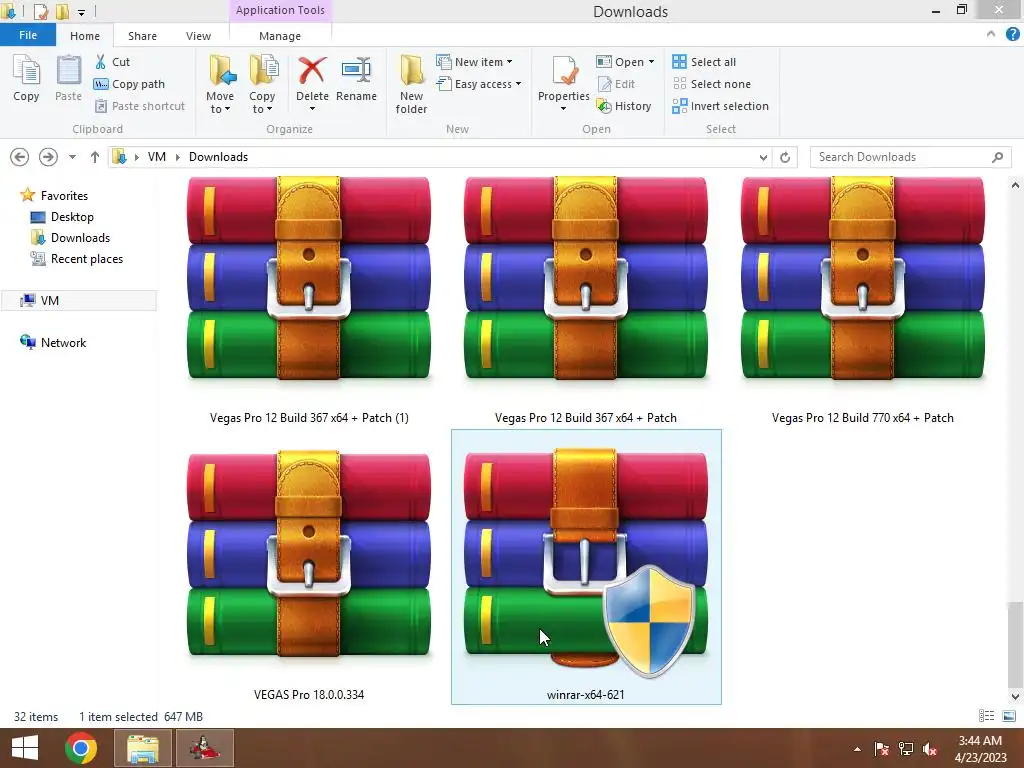Click Paste shortcut in the ribbon
The image size is (1024, 768).
point(140,106)
